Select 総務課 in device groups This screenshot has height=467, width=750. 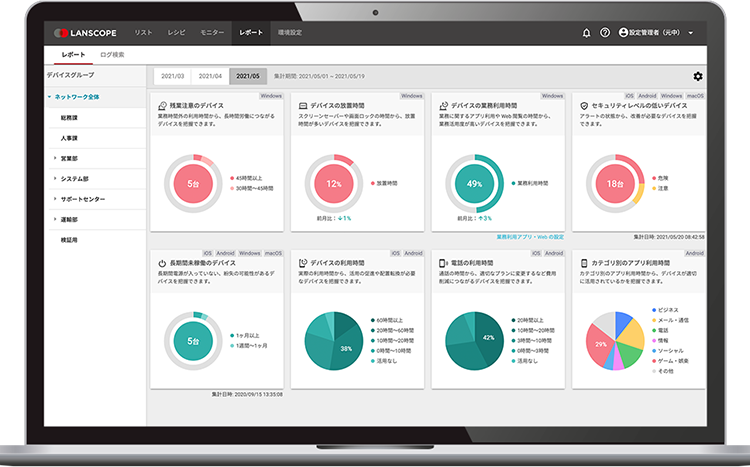[69, 118]
